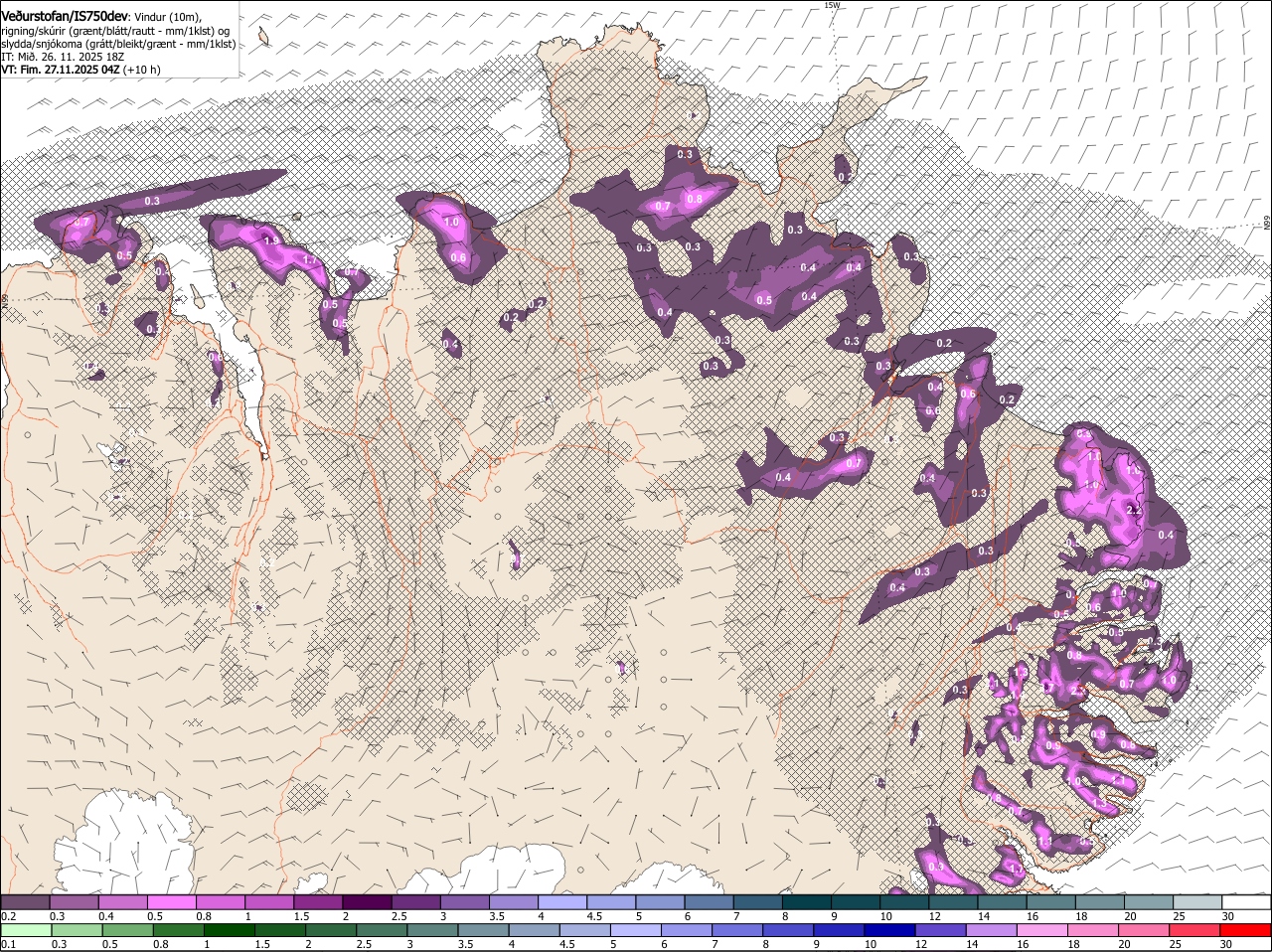Click upper scale swatch between 9 and 10

[854, 901]
